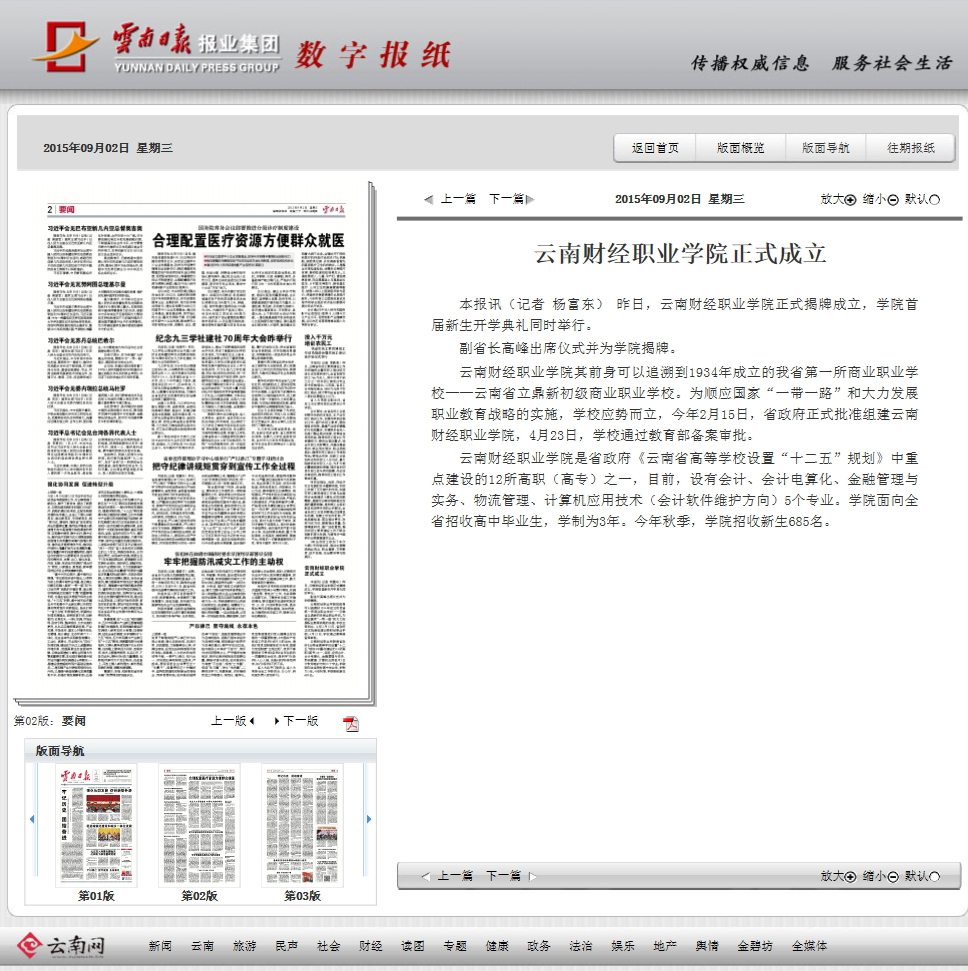The width and height of the screenshot is (968, 971).
Task: Open headline 牢牢把握防汛减灾工作的主动权 on the page preview
Action: [x=224, y=562]
